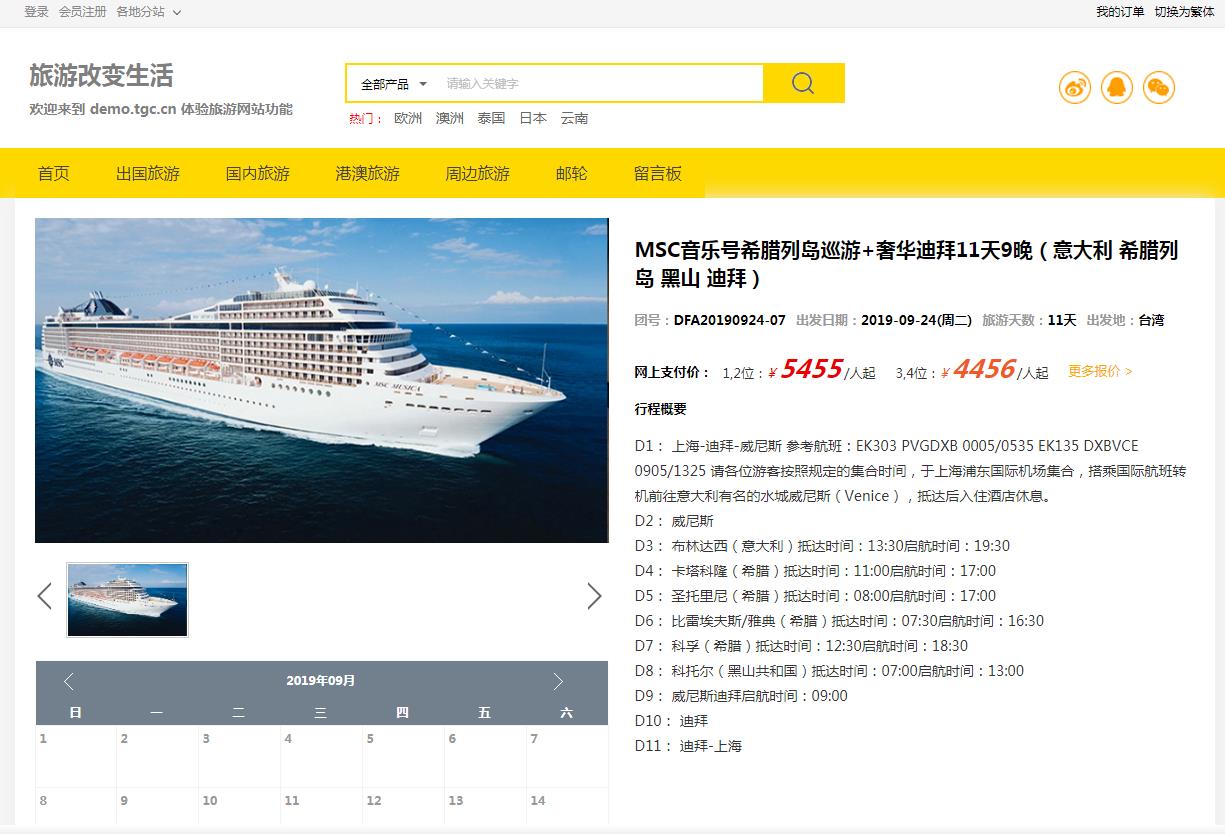Click 切换为繁体 language link
Viewport: 1225px width, 834px height.
point(1185,12)
